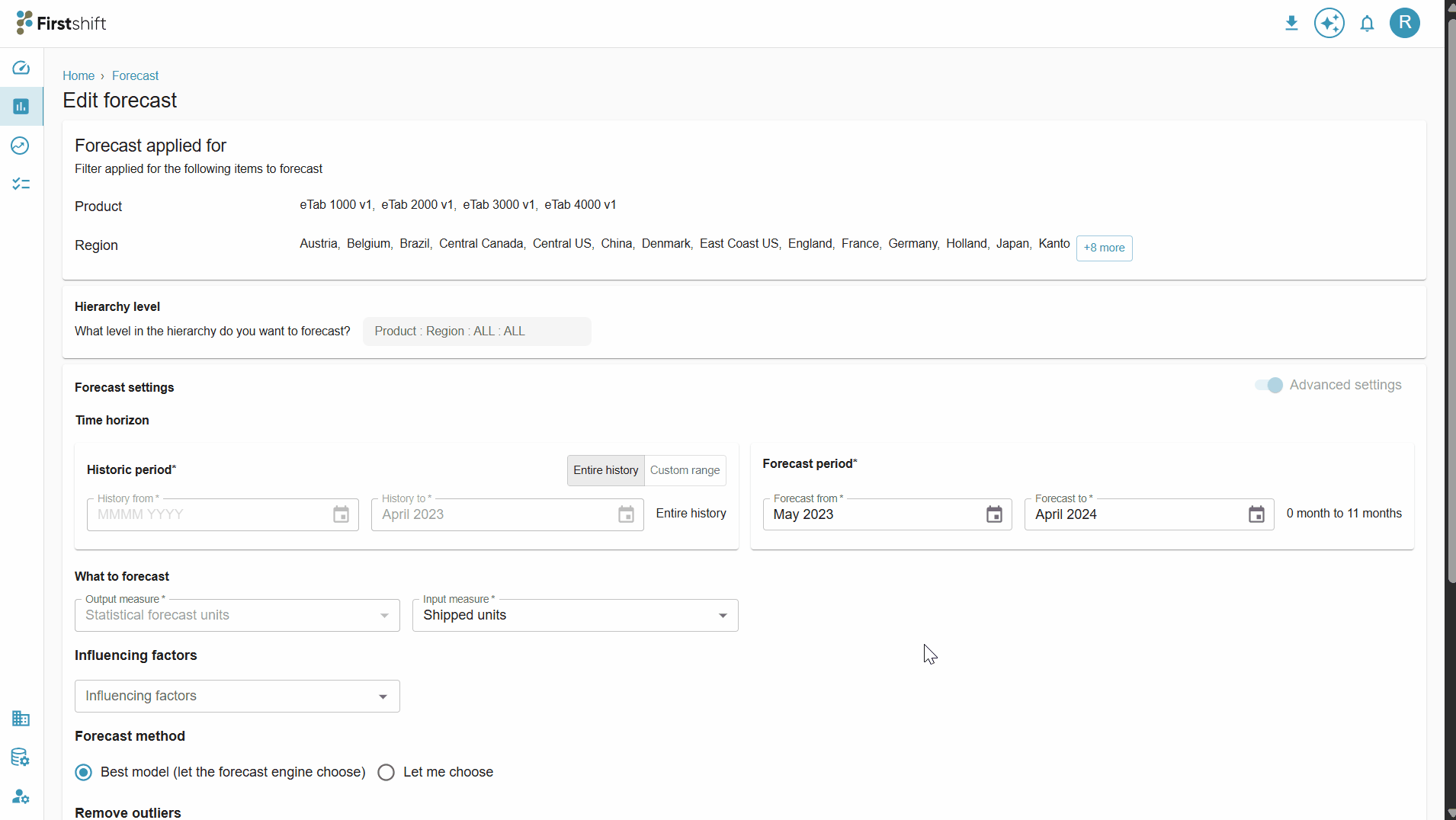
Task: Open the AI assistant sparkle icon
Action: click(x=1329, y=23)
